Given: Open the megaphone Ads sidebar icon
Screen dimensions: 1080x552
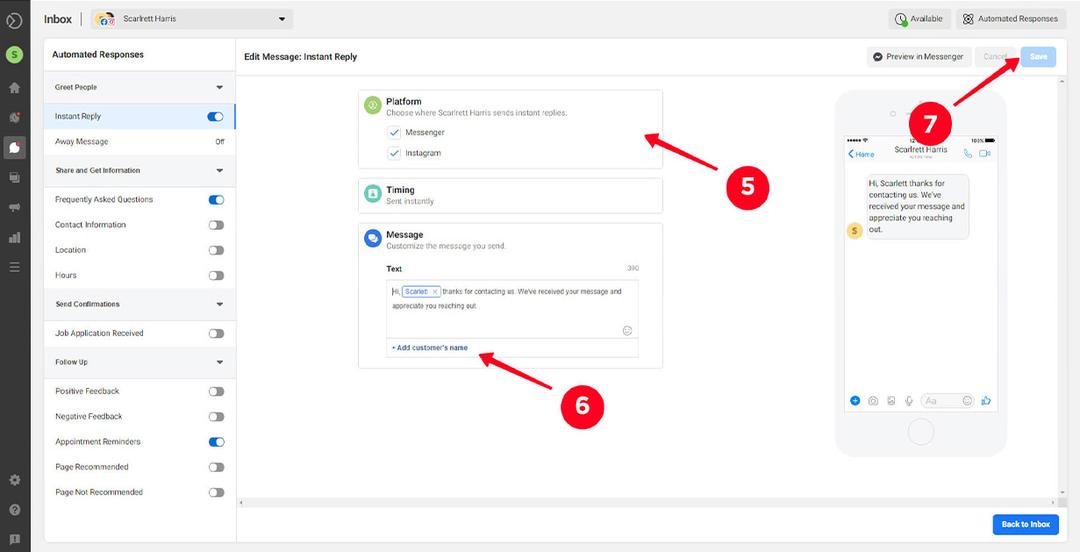Looking at the screenshot, I should pos(14,207).
